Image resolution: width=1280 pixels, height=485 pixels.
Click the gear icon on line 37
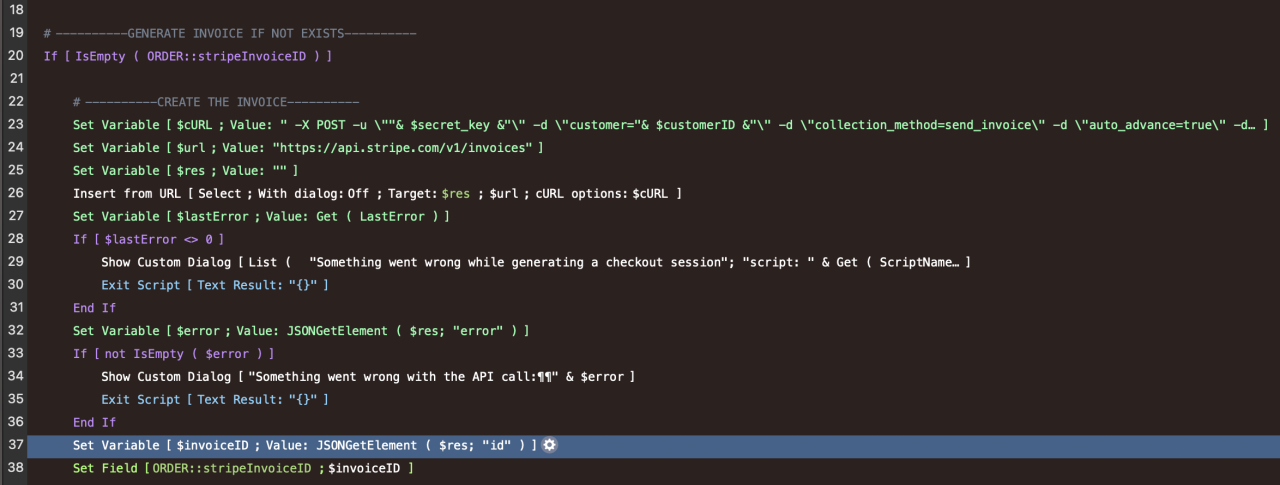click(x=549, y=445)
